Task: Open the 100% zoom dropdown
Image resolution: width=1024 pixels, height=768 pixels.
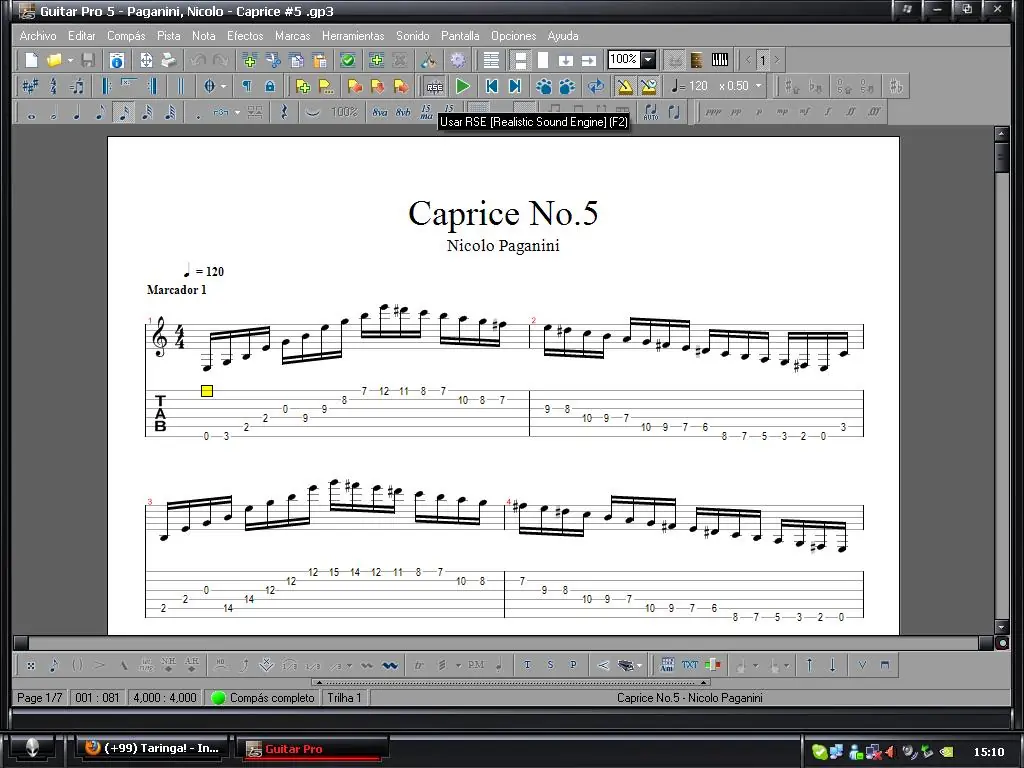Action: coord(648,60)
